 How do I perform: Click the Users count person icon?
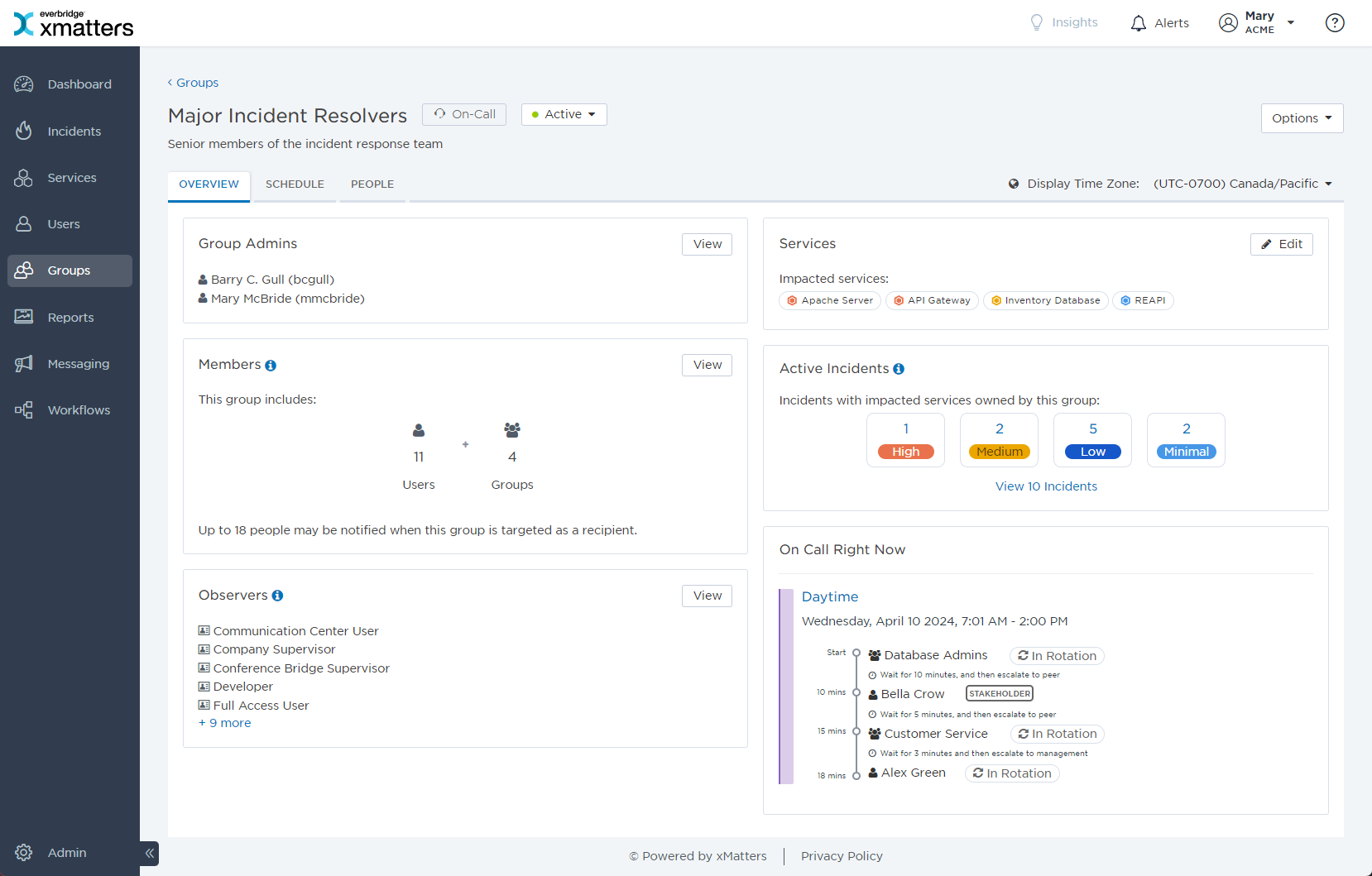pyautogui.click(x=419, y=430)
